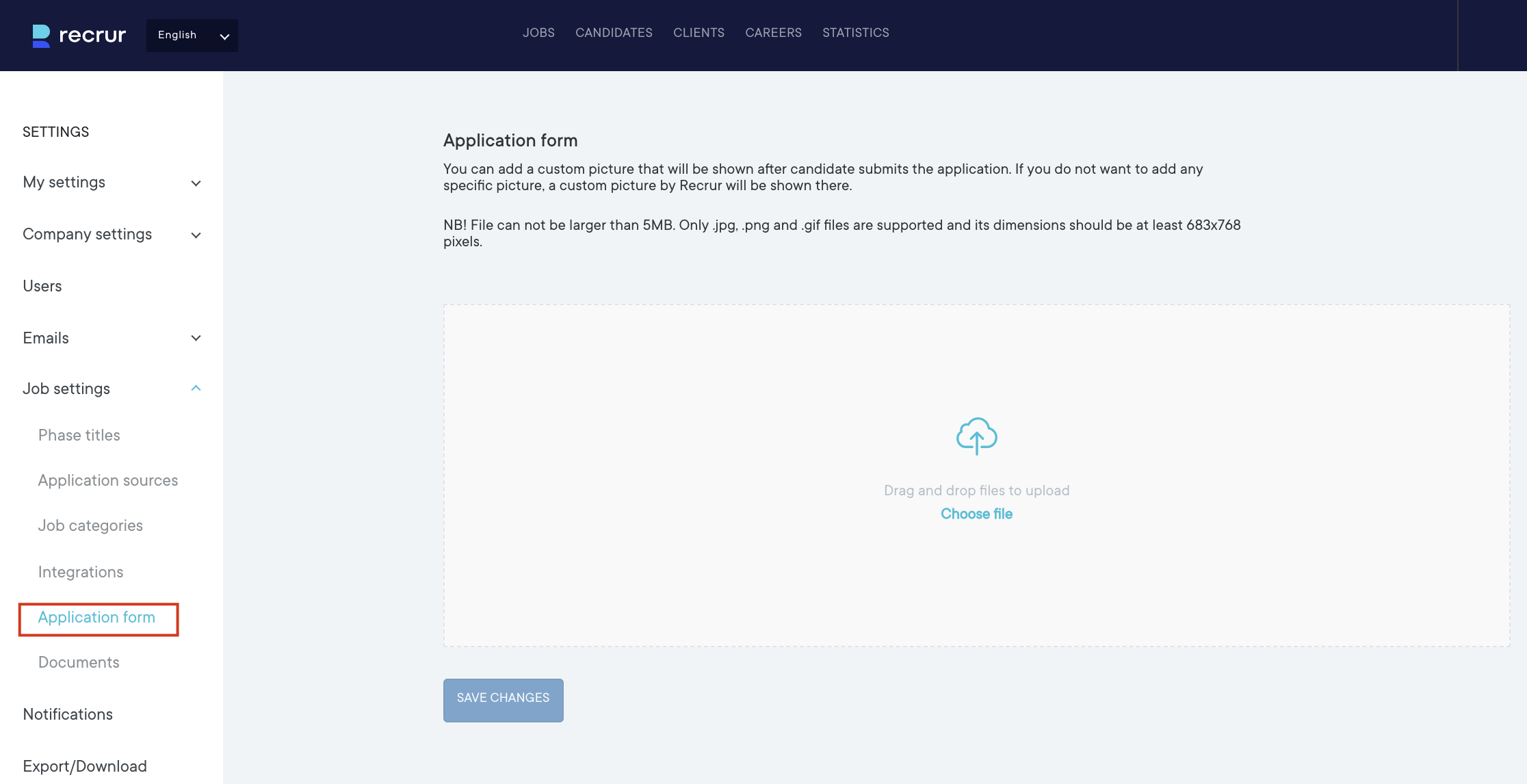Viewport: 1527px width, 784px height.
Task: Expand the Emails section
Action: (196, 338)
